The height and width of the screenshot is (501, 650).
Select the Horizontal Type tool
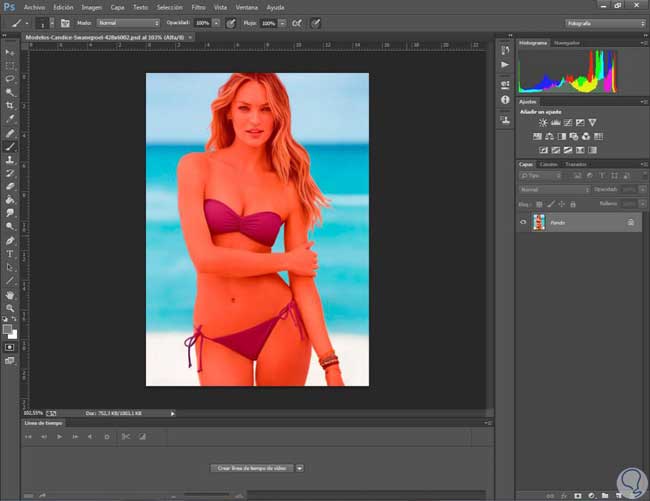pos(10,254)
